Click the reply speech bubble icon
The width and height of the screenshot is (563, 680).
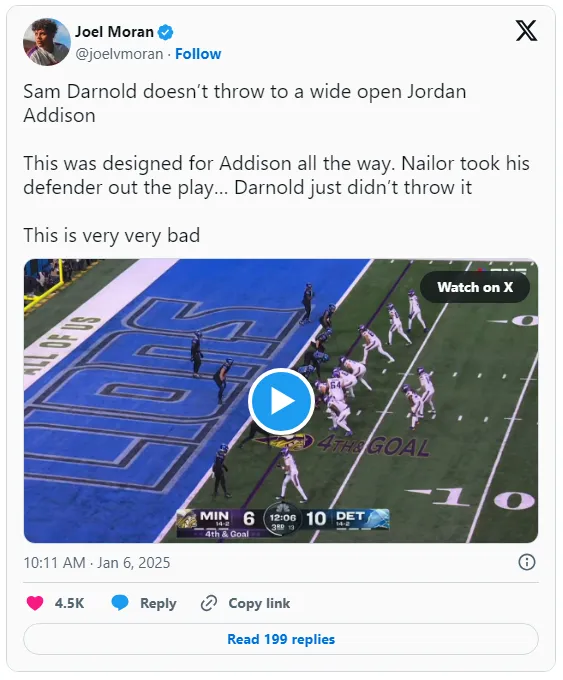120,603
